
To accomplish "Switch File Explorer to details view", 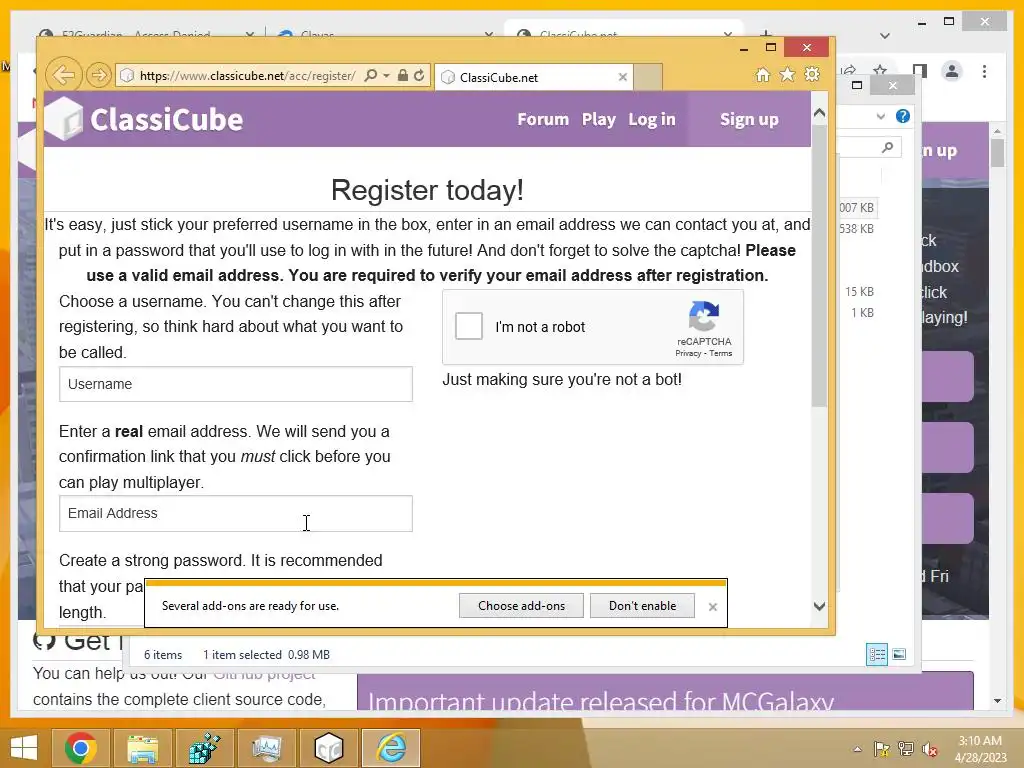I will [876, 654].
